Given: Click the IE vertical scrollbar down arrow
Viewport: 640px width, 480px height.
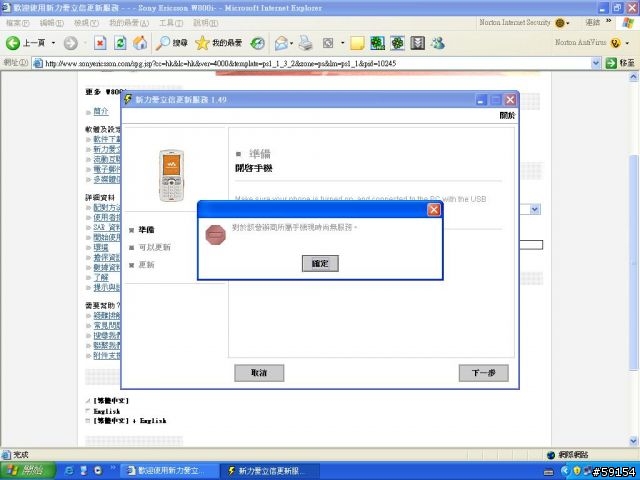Looking at the screenshot, I should 633,441.
